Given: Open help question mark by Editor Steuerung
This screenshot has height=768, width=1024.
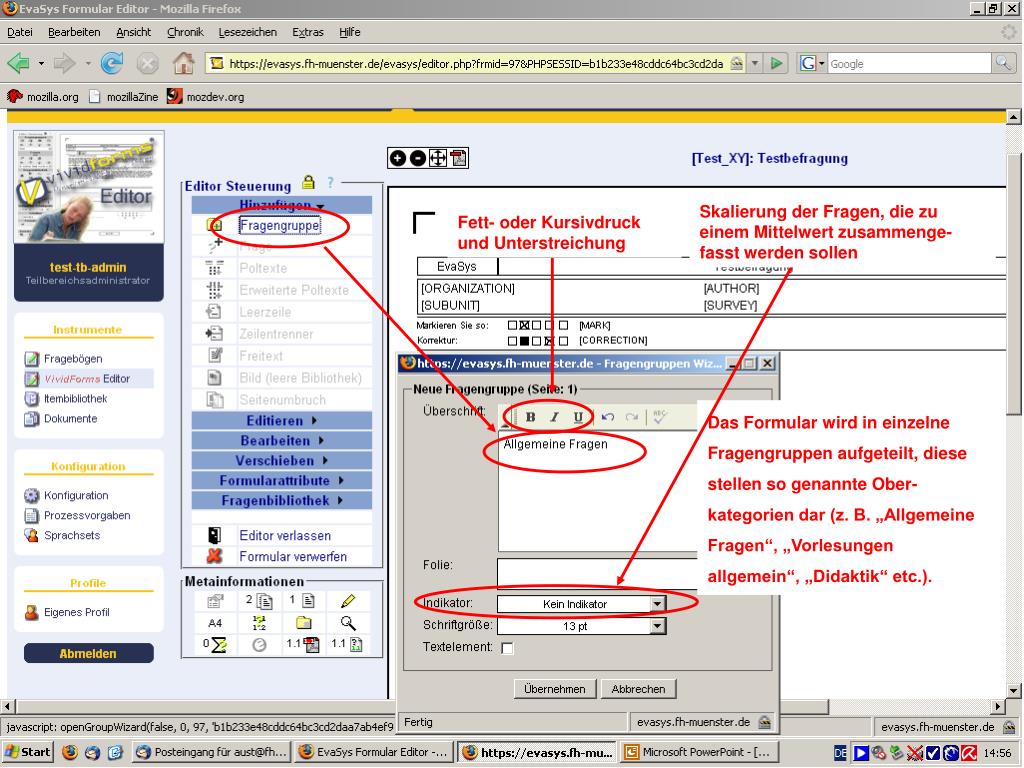Looking at the screenshot, I should 330,183.
